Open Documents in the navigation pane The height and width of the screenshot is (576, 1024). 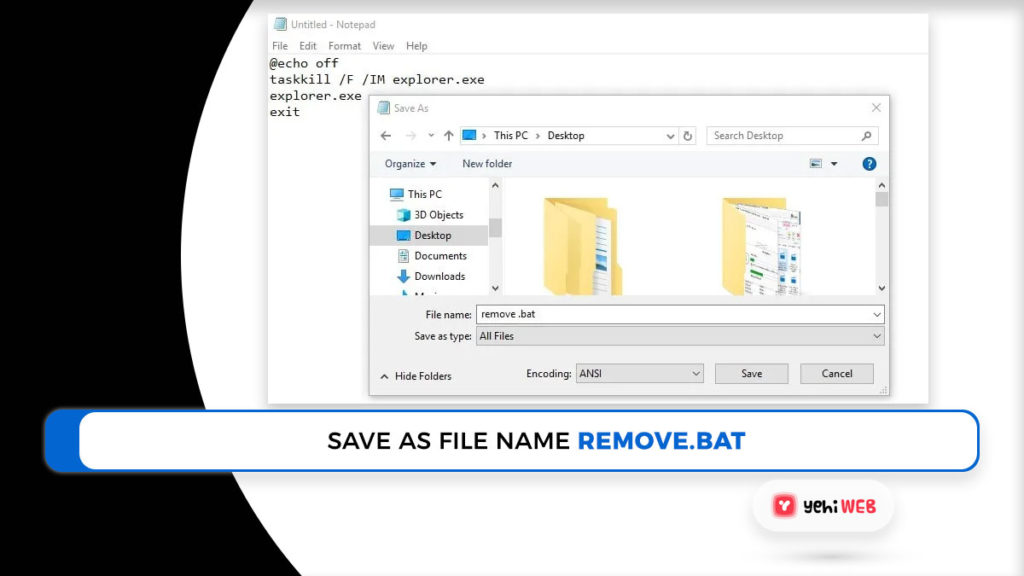click(440, 256)
